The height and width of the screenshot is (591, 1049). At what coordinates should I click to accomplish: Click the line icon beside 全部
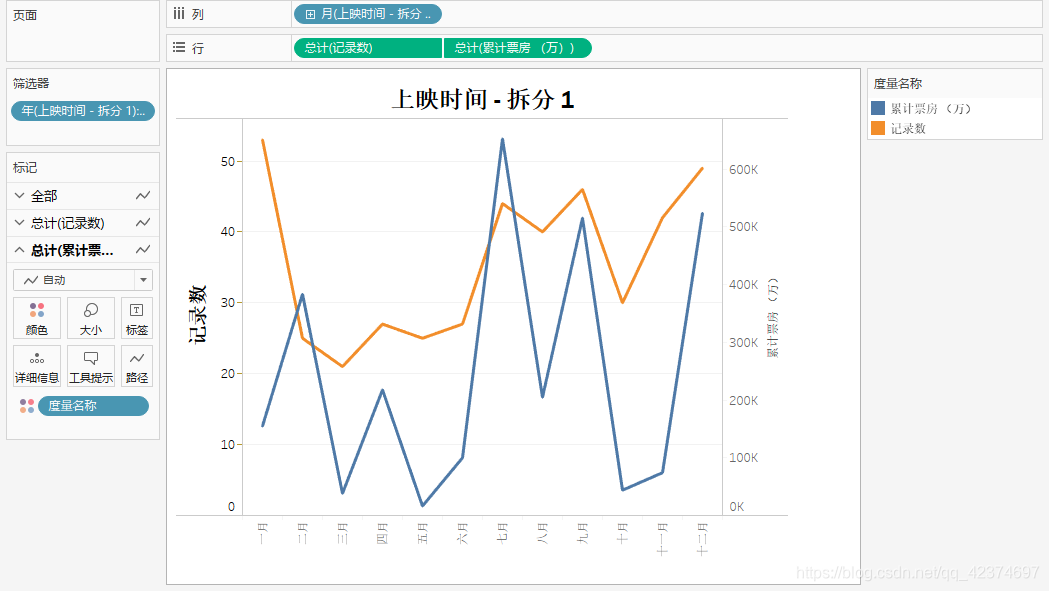coord(142,195)
